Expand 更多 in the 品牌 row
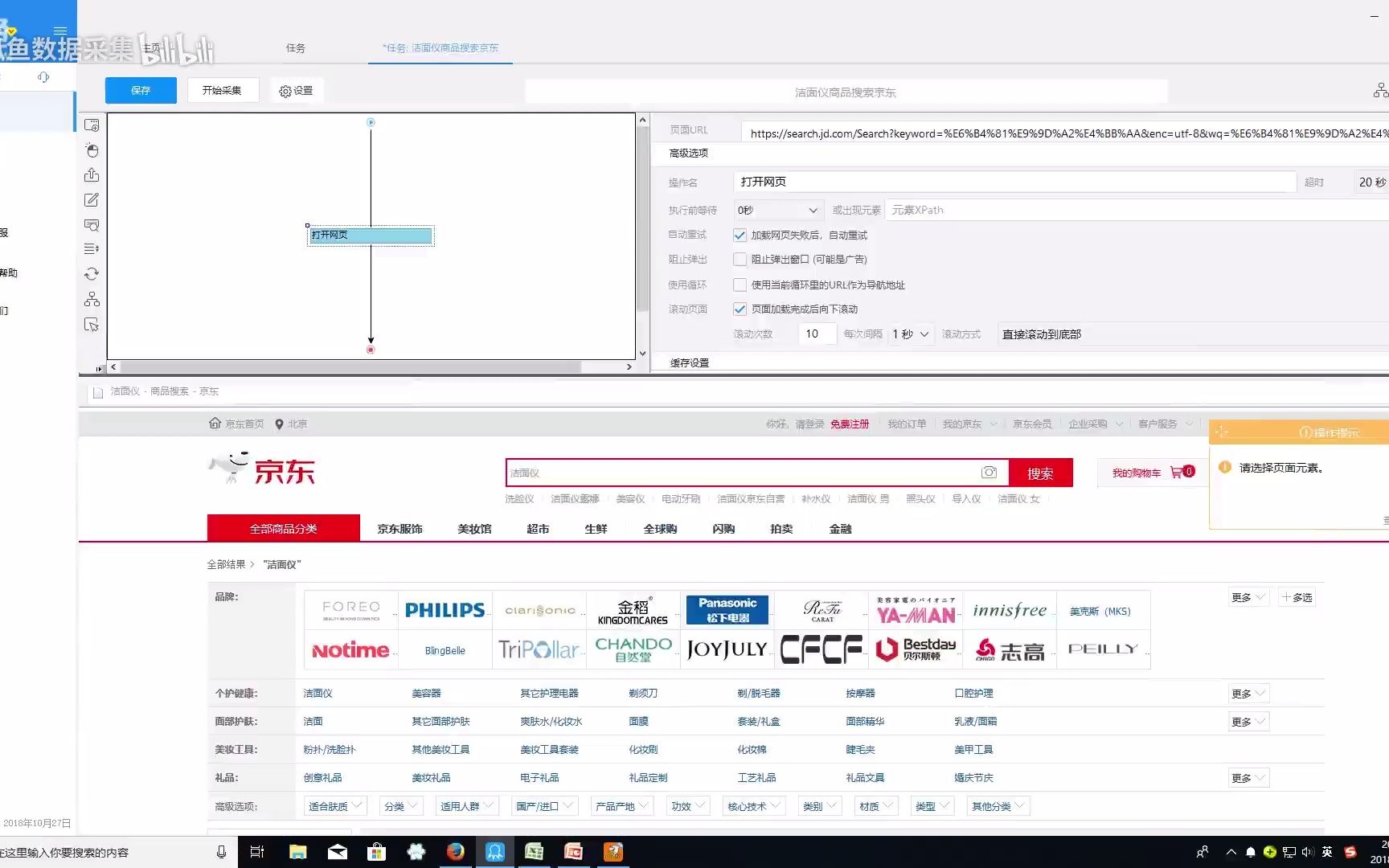 click(x=1248, y=597)
